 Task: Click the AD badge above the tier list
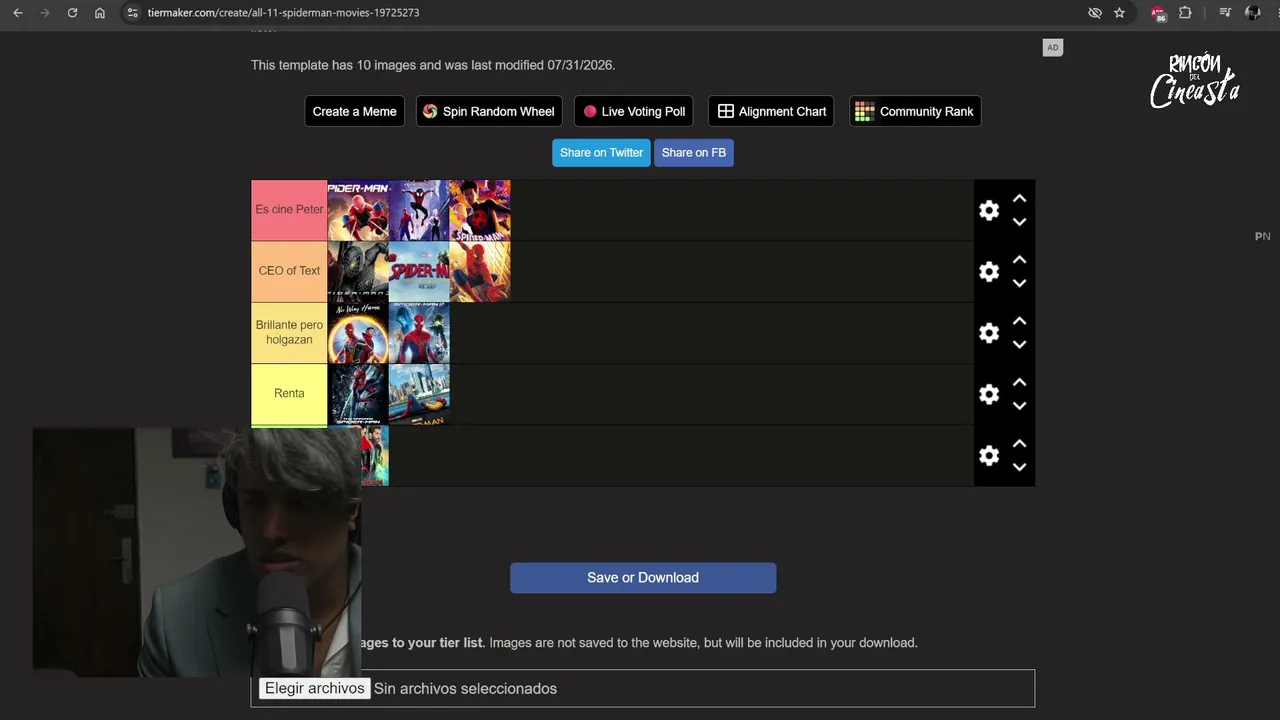(x=1052, y=47)
